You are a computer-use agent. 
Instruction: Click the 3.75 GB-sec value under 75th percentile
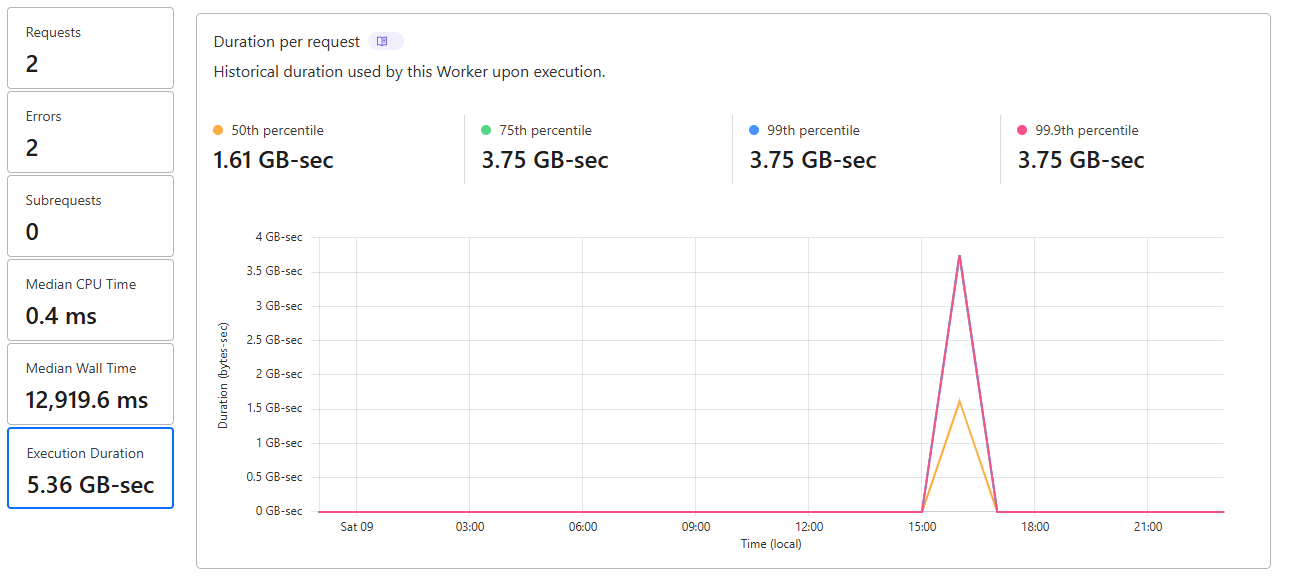(545, 160)
